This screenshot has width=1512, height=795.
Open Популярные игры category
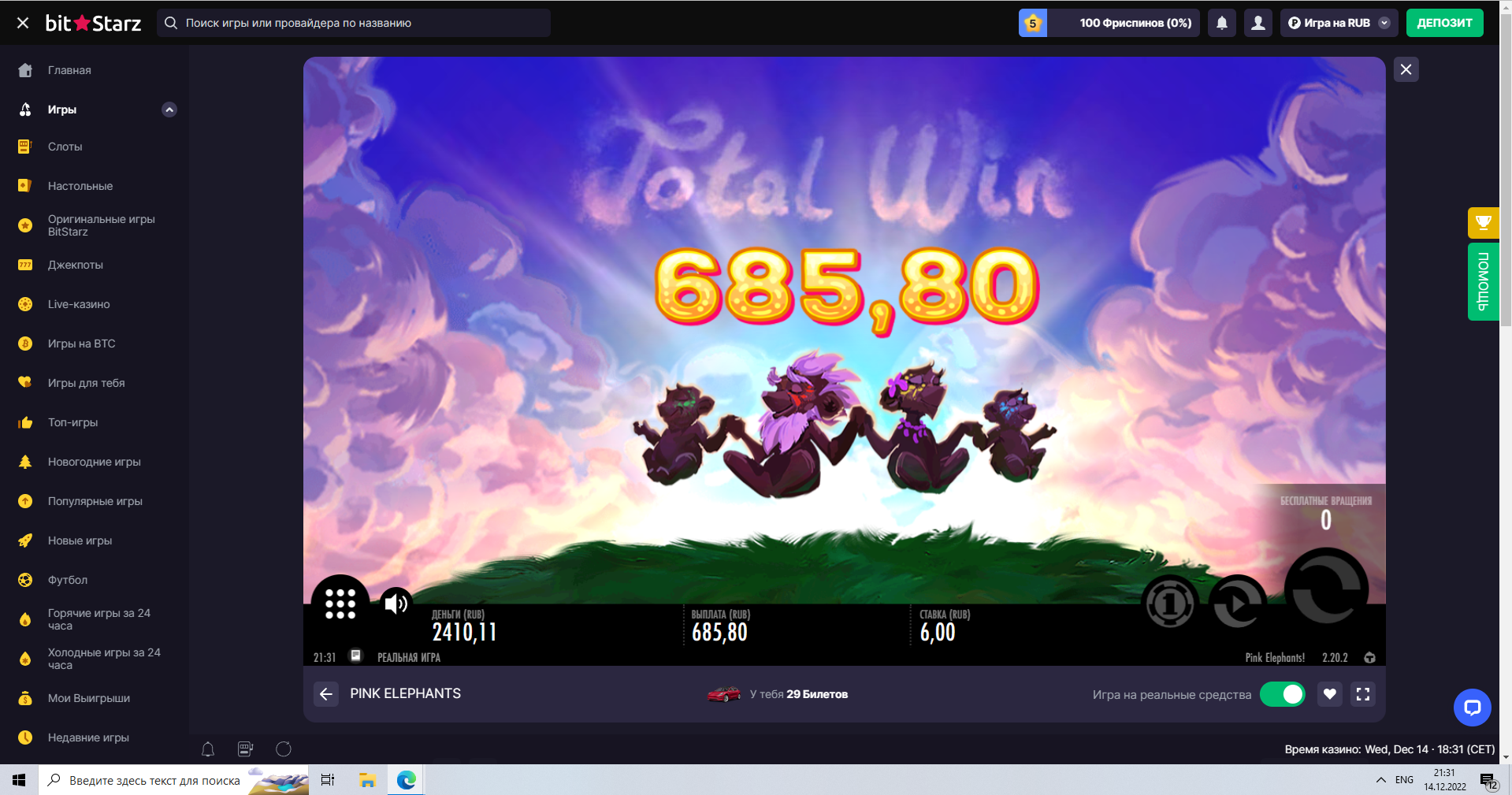click(95, 501)
